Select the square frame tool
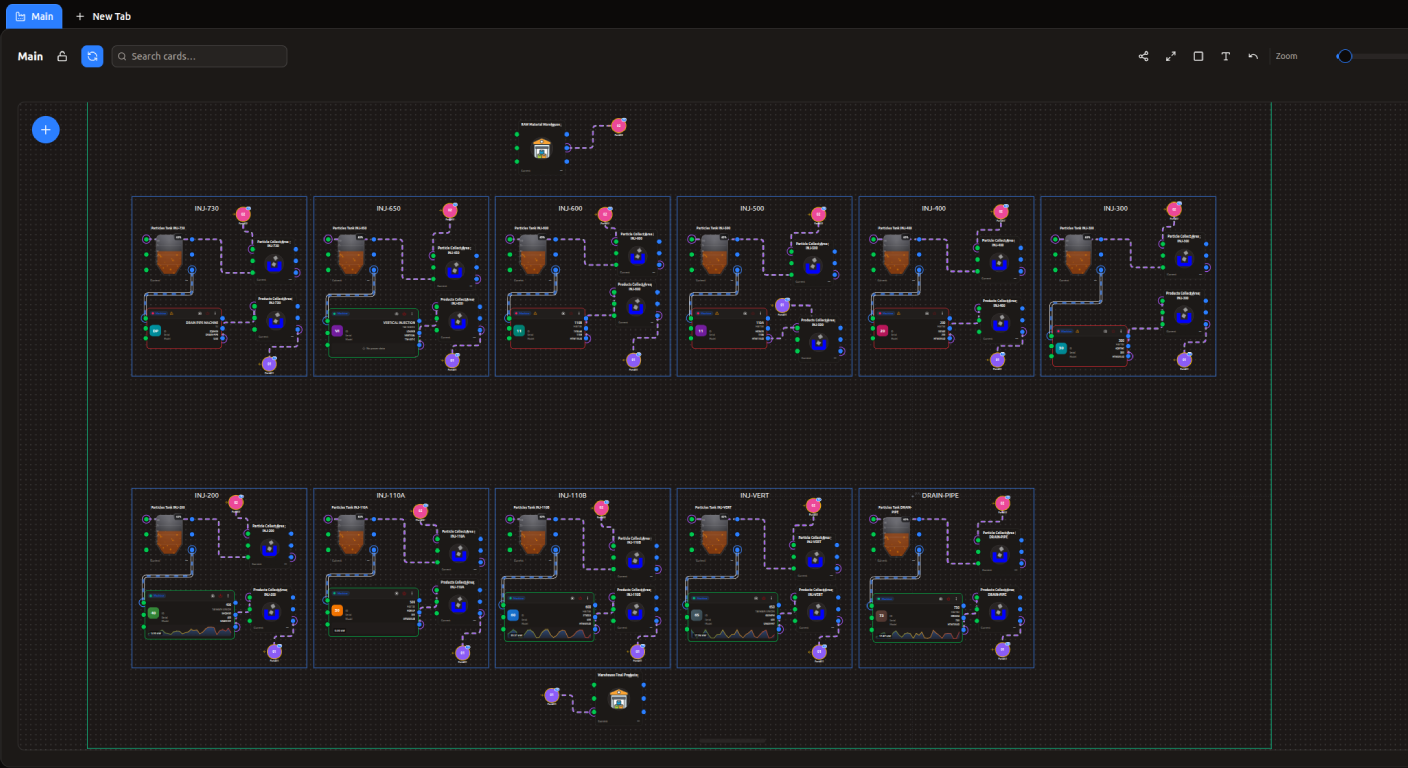The image size is (1408, 768). (x=1198, y=56)
